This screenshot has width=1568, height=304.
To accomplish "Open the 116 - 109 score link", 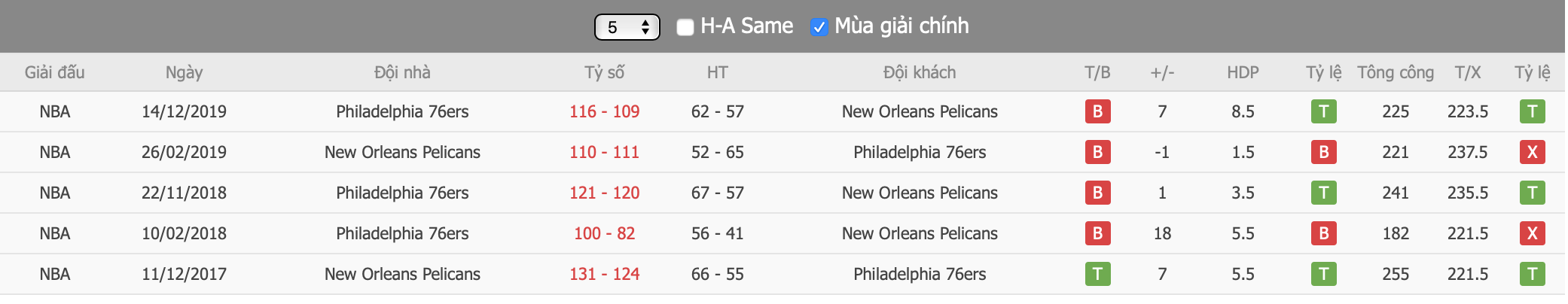I will [x=605, y=111].
